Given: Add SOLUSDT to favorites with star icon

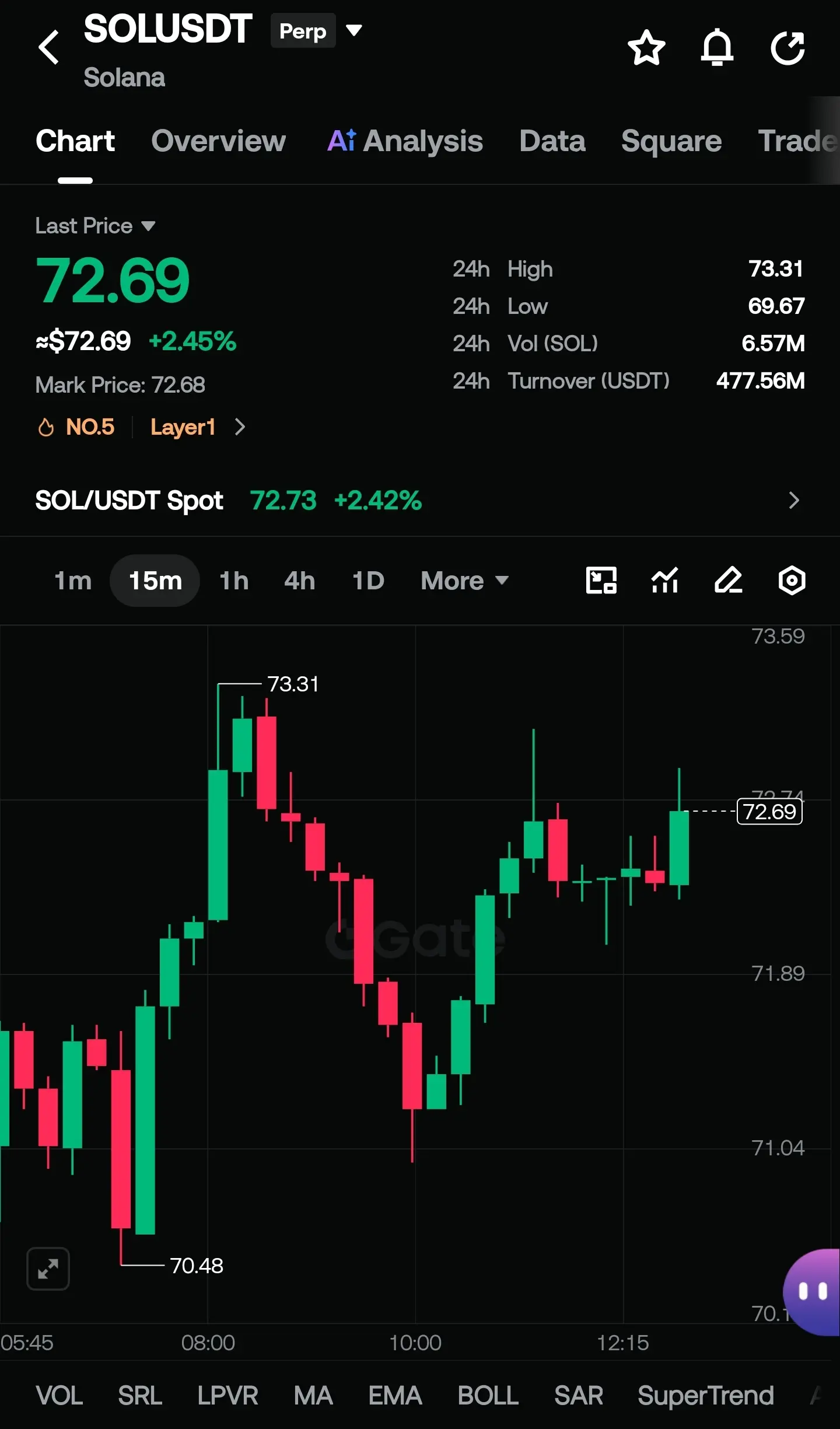Looking at the screenshot, I should coord(646,47).
